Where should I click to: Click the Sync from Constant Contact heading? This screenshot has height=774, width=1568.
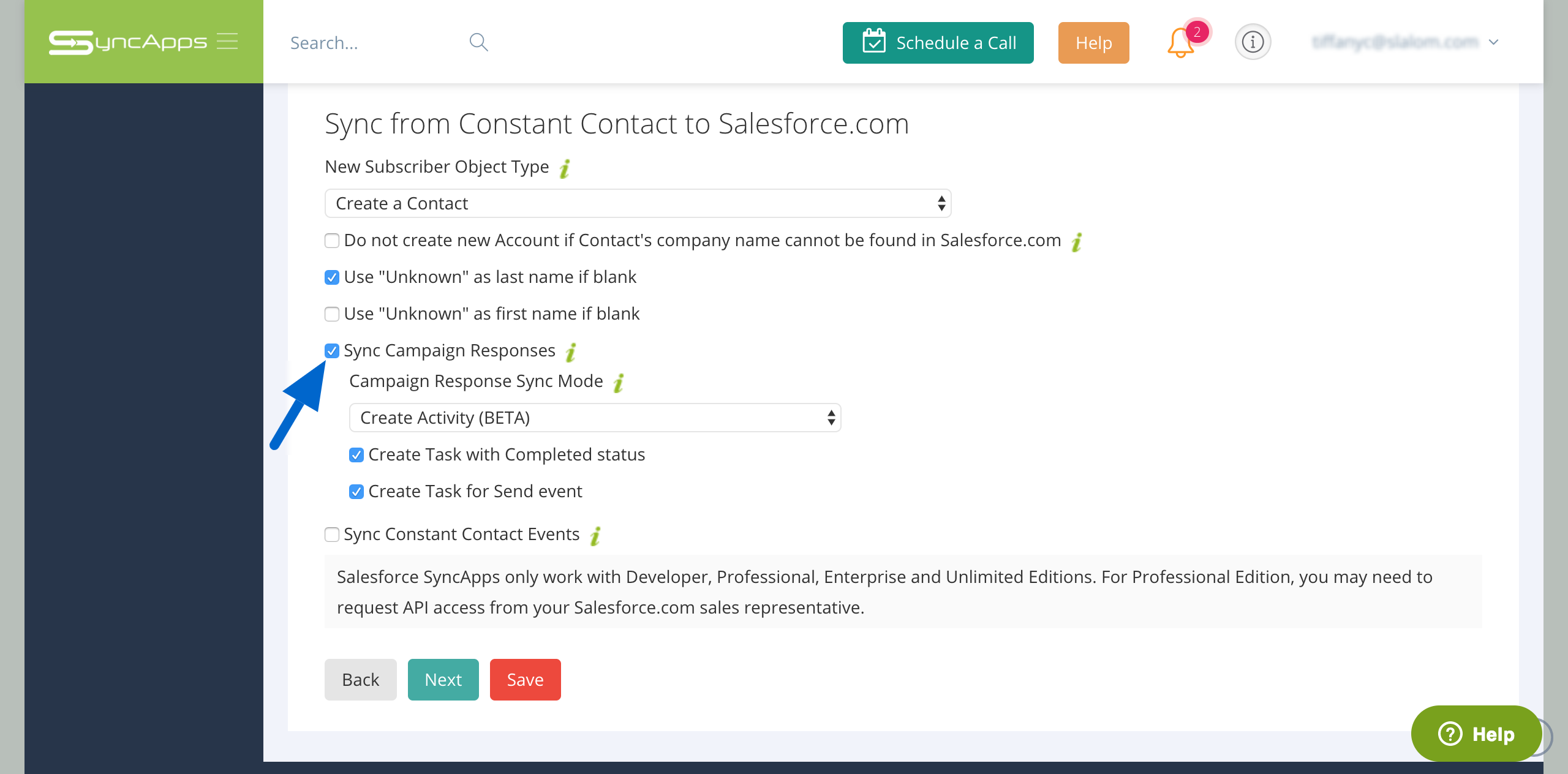[617, 124]
